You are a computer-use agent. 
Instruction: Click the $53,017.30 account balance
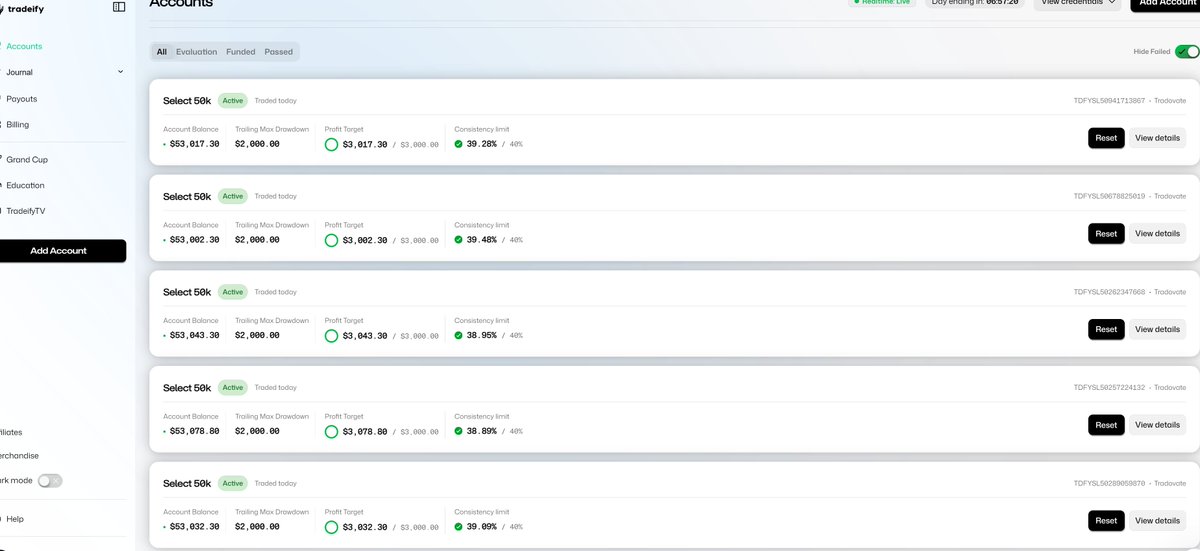194,144
